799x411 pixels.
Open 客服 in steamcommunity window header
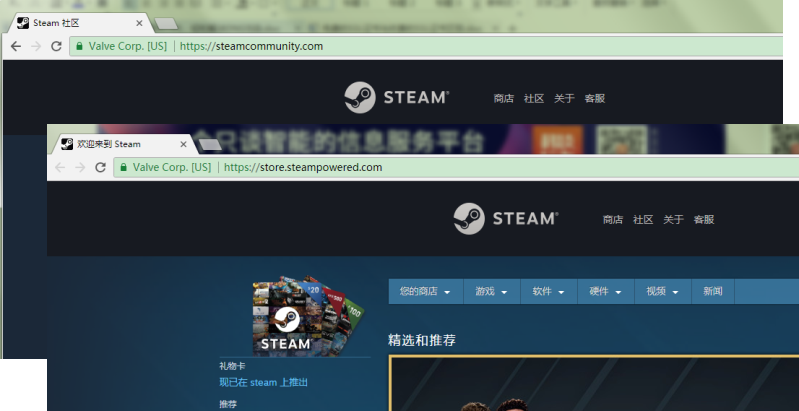[x=595, y=98]
